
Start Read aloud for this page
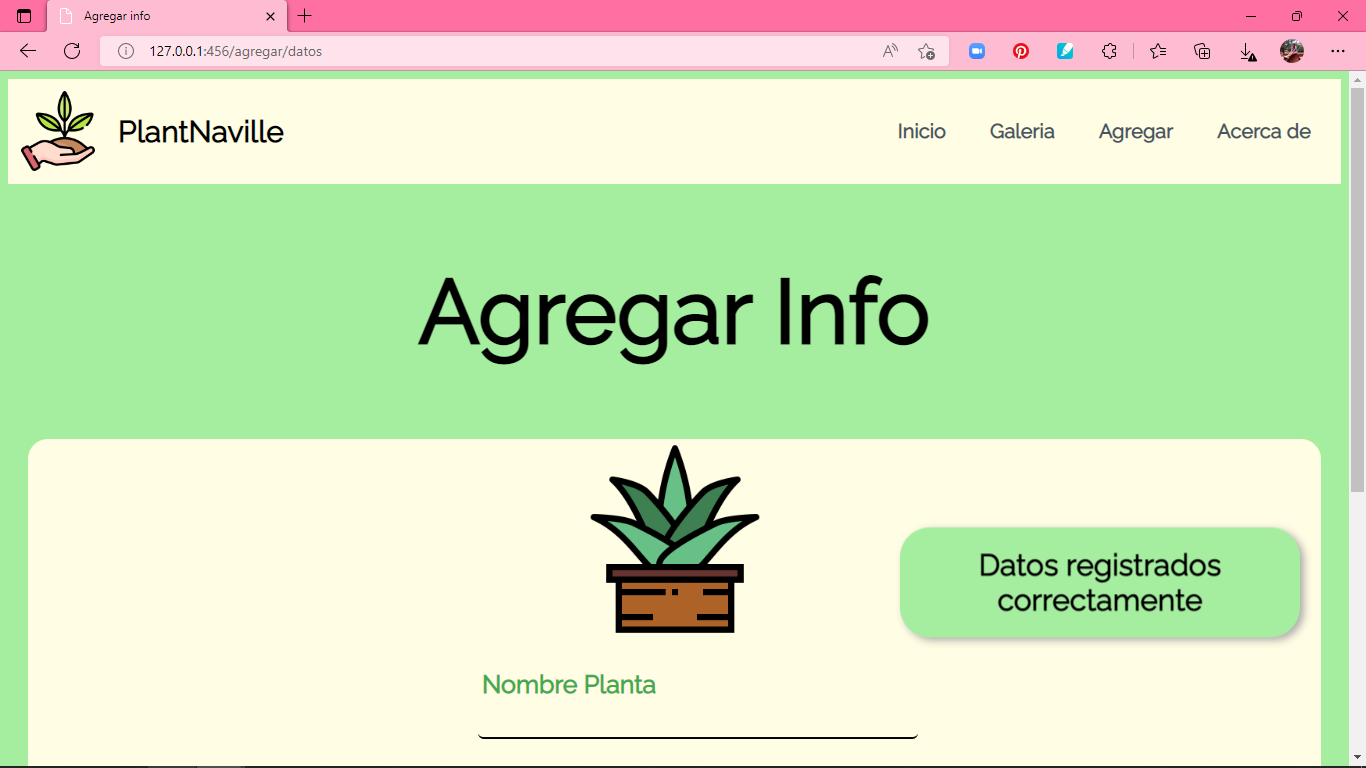889,51
